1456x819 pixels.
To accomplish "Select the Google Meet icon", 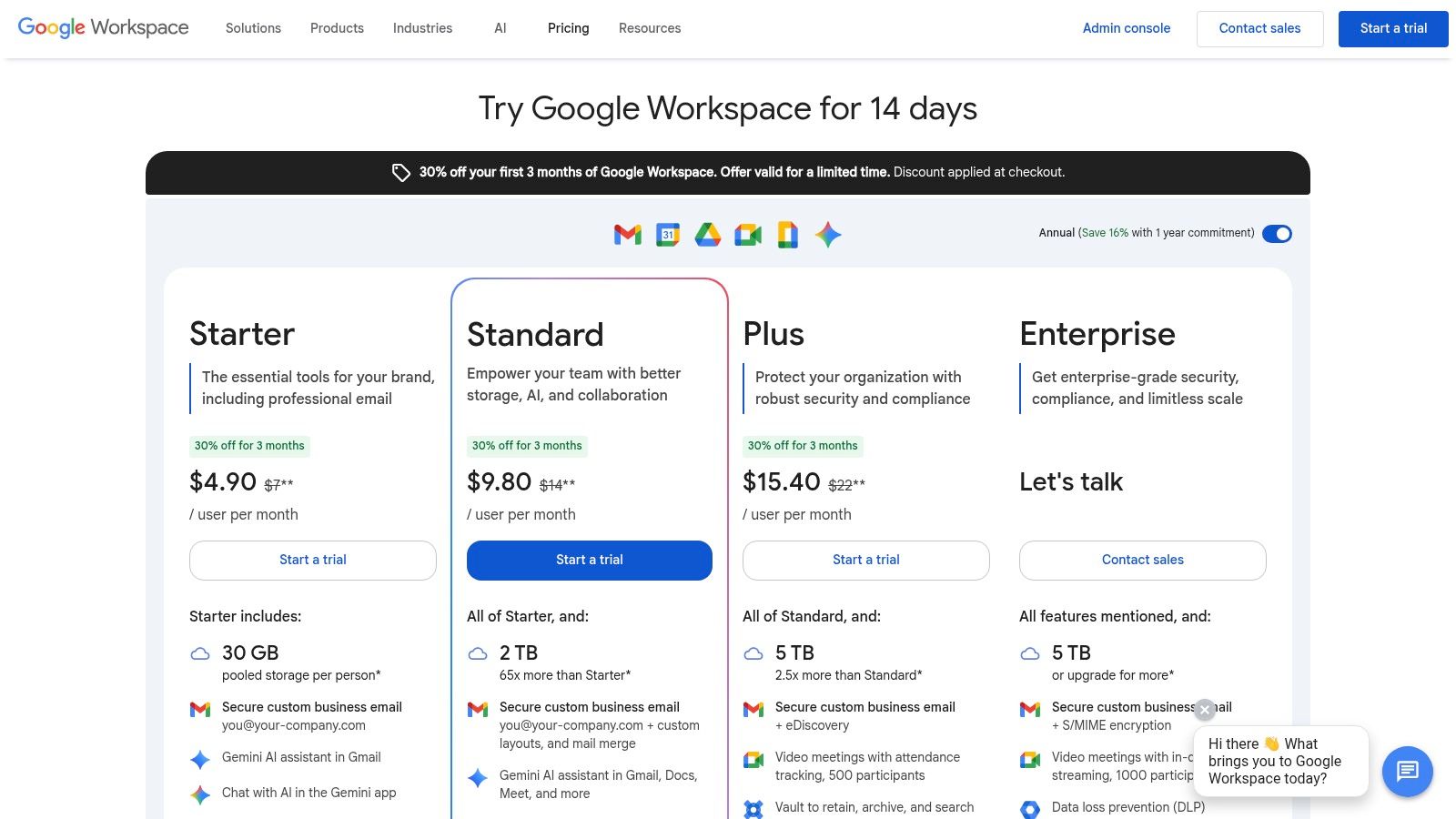I will [748, 234].
